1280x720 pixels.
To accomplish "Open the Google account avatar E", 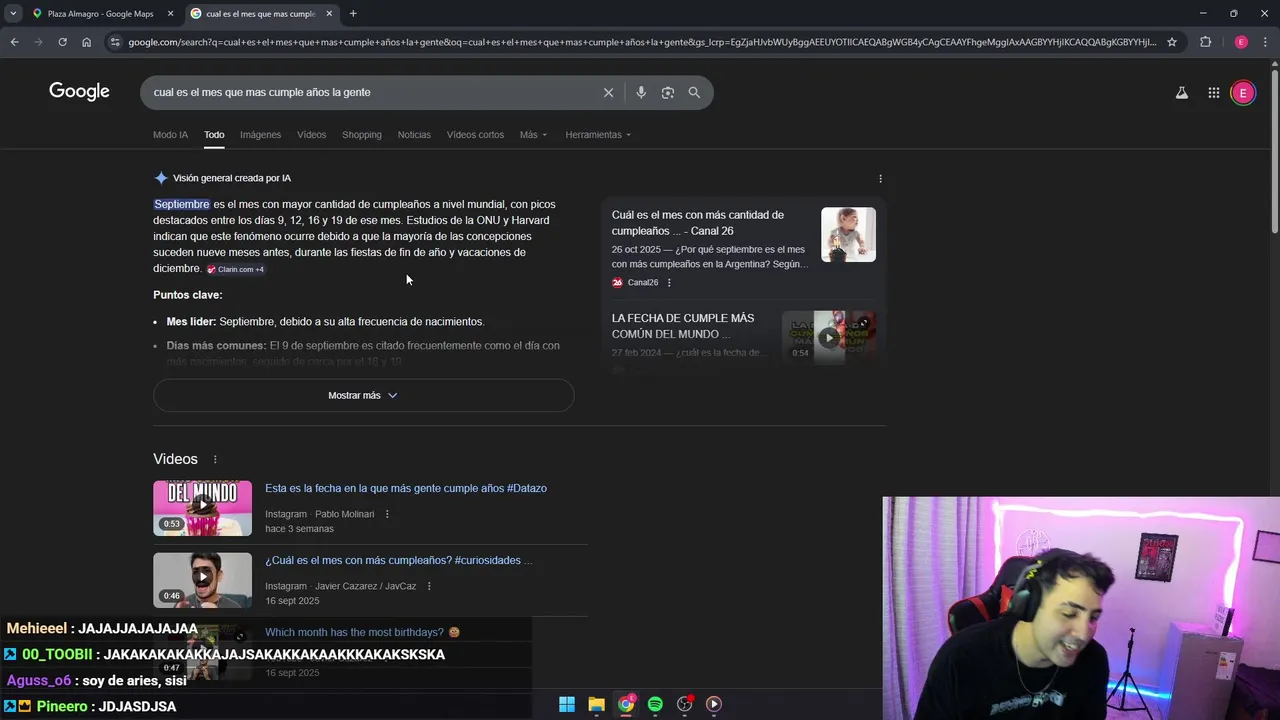I will coord(1243,92).
